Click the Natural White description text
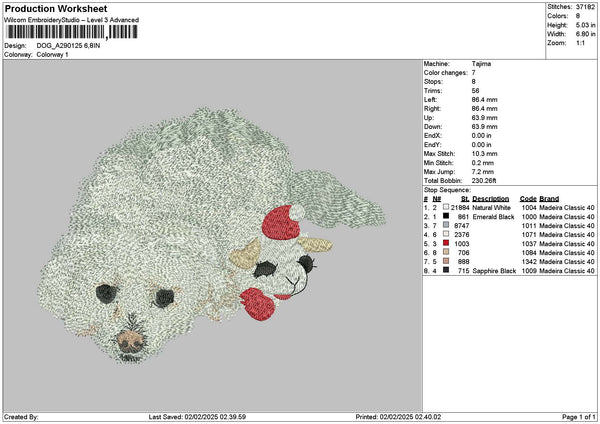 point(491,208)
